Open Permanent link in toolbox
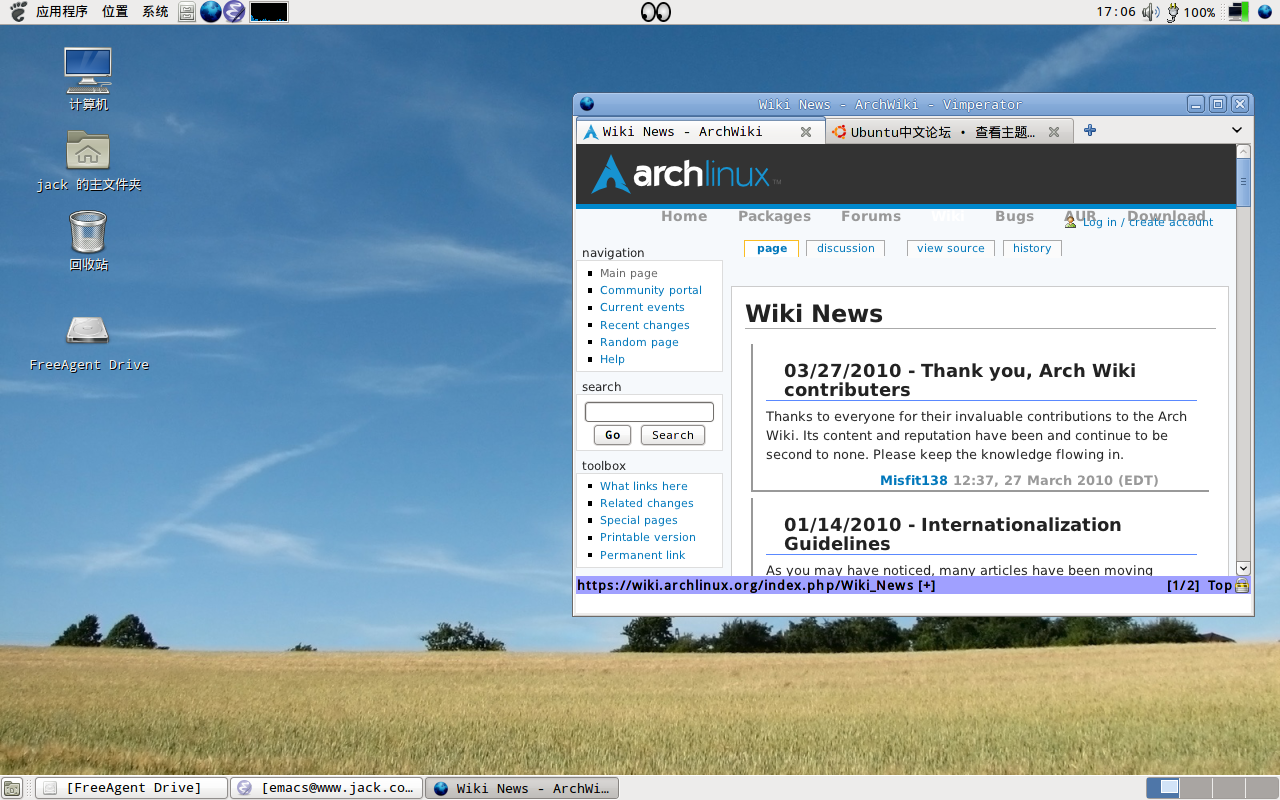The image size is (1280, 800). point(643,555)
